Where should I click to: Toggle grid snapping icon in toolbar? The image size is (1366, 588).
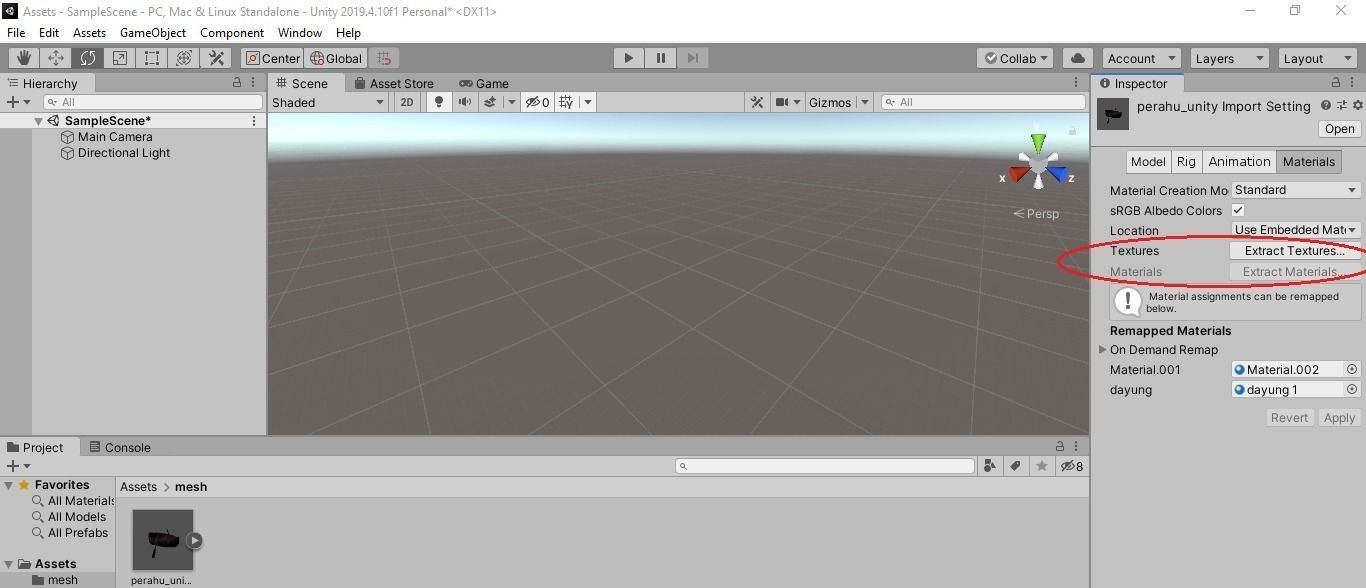coord(384,58)
